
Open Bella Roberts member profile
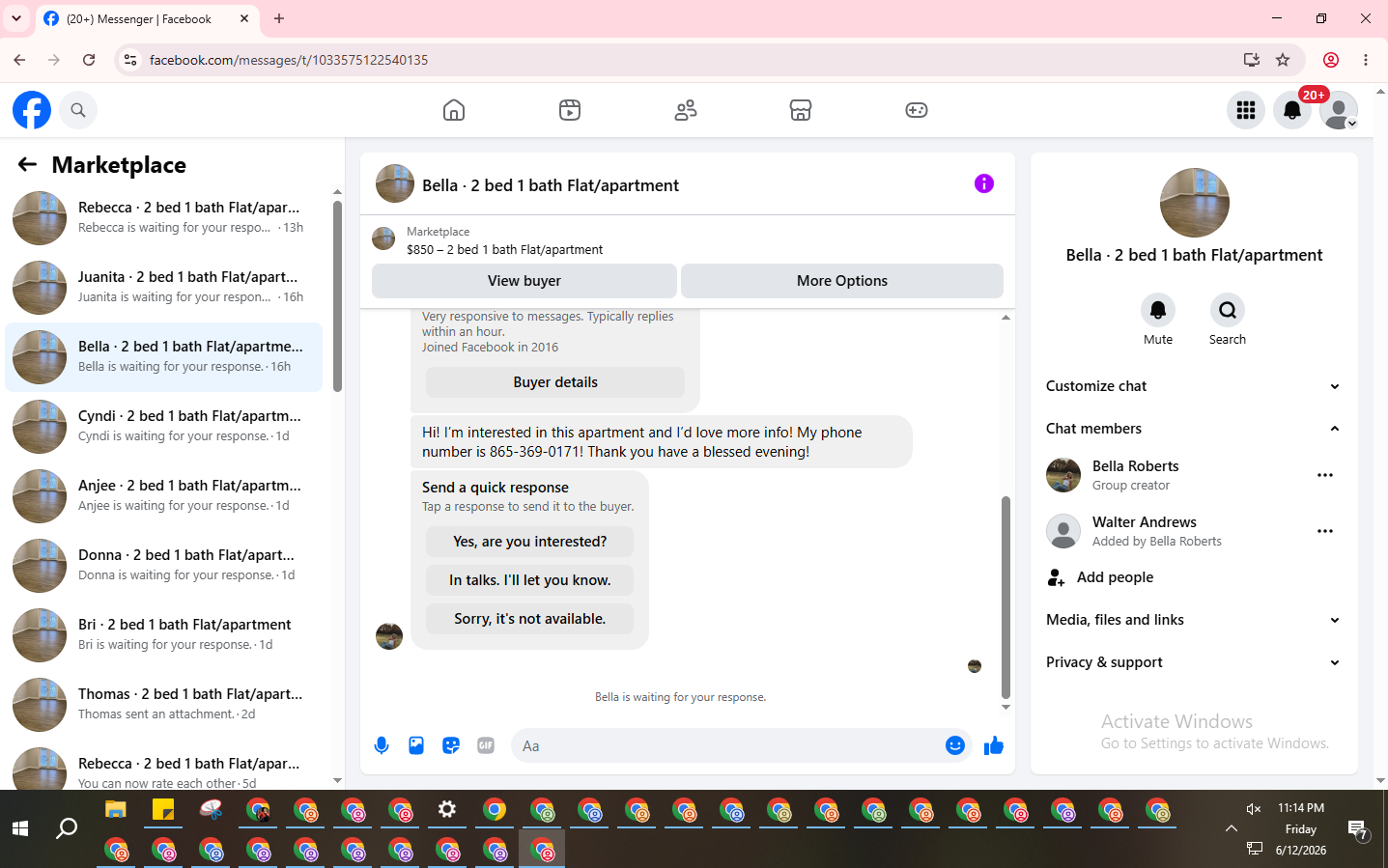point(1135,466)
